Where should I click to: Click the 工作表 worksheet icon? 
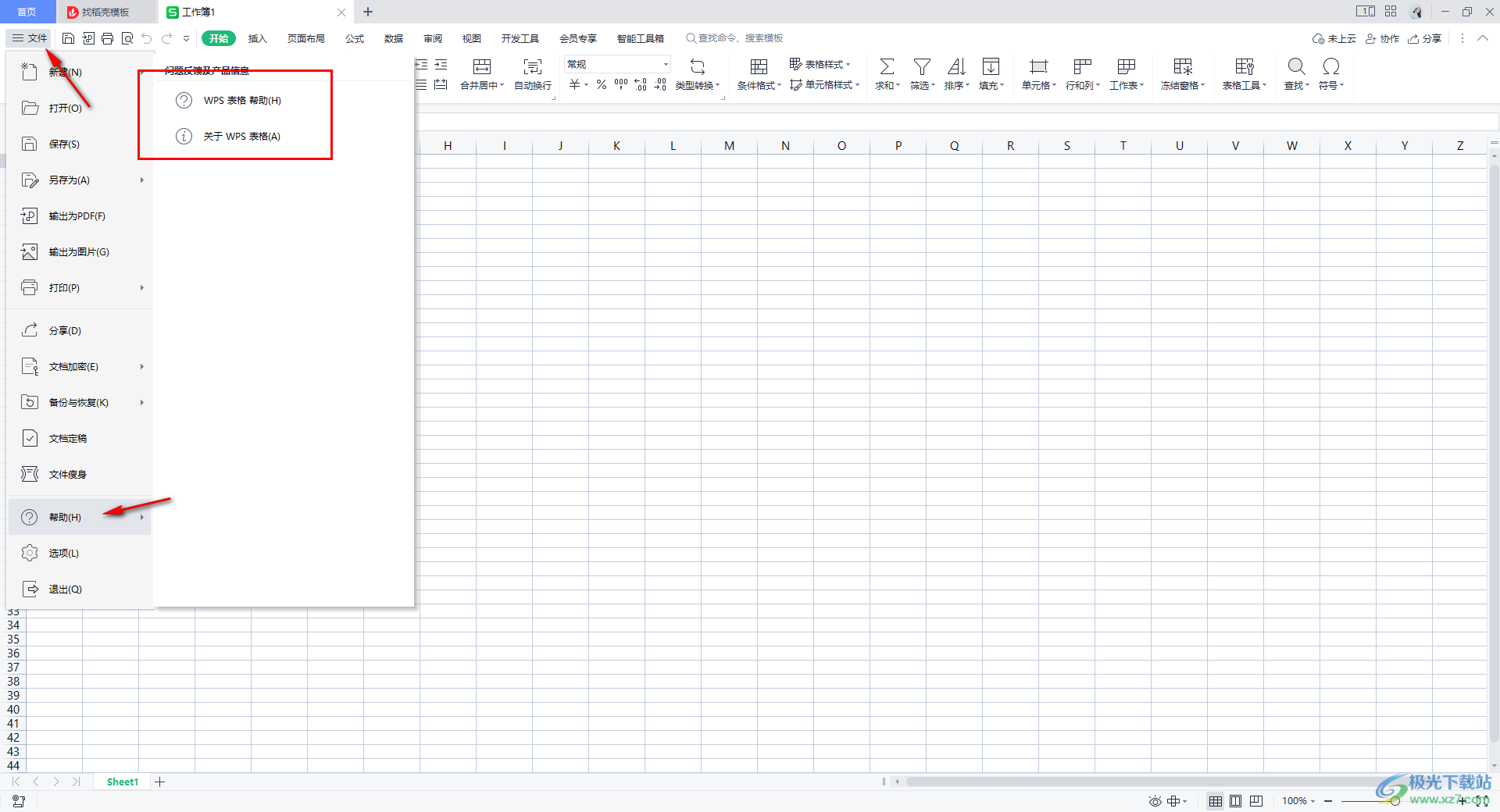pos(1127,66)
